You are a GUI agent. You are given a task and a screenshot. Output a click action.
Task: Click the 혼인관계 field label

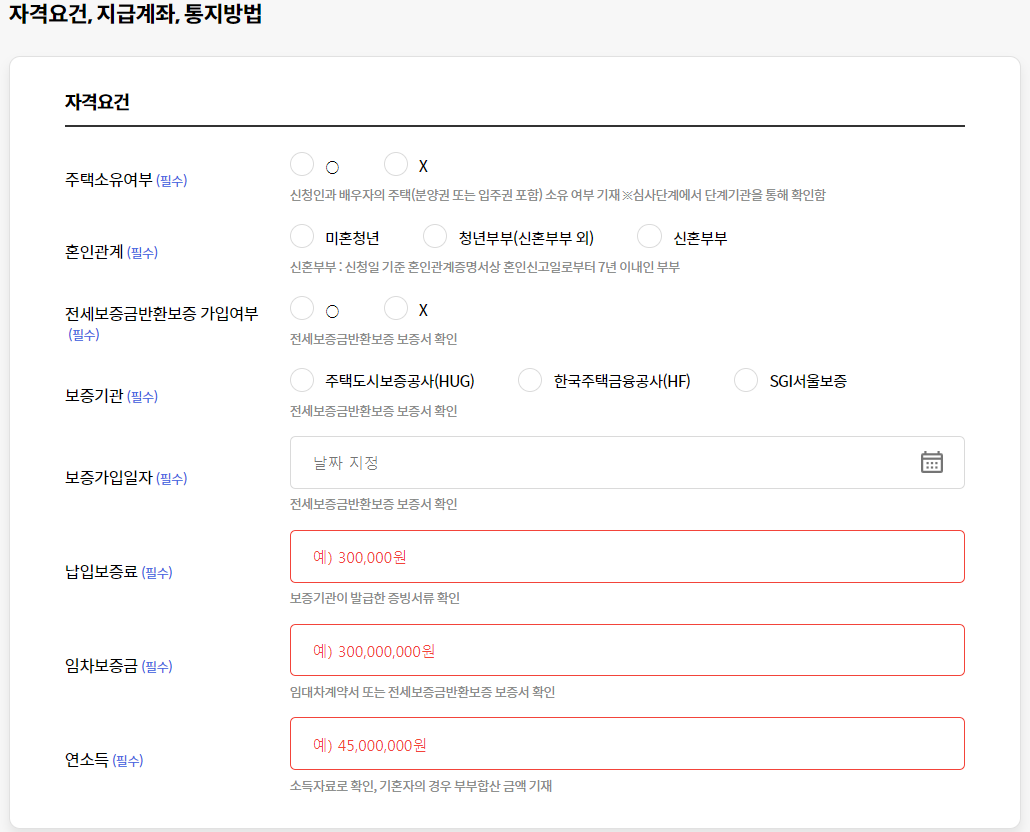click(x=94, y=252)
